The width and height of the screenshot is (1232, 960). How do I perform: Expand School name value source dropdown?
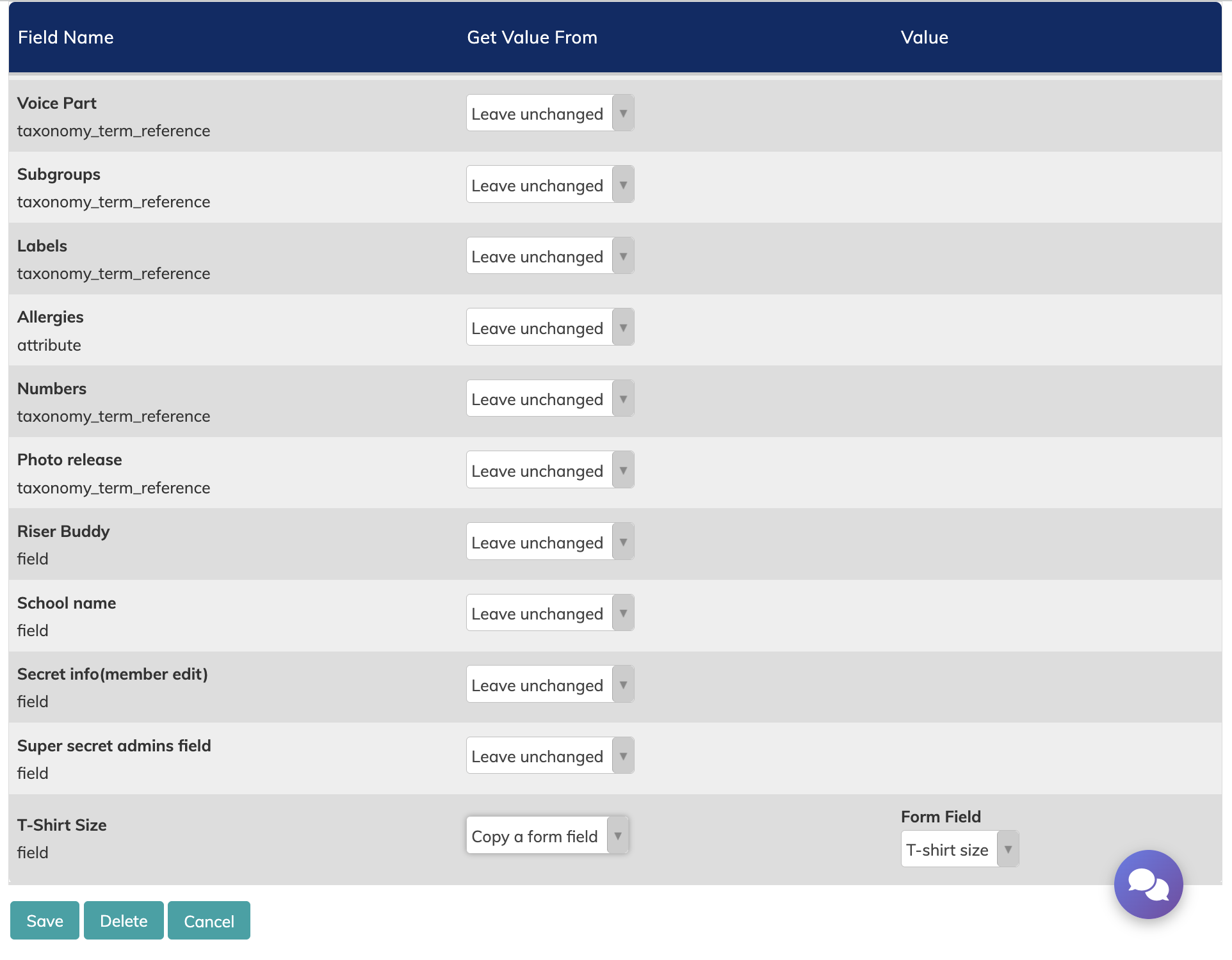[549, 613]
